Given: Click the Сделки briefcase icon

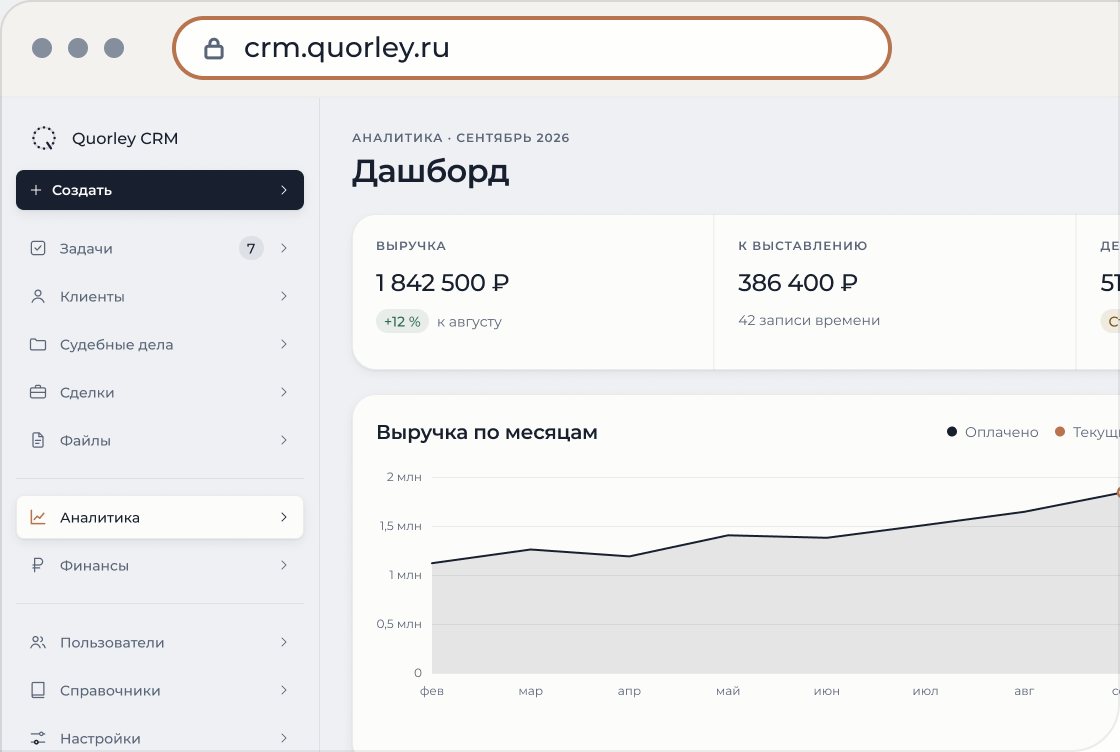Looking at the screenshot, I should click(x=38, y=392).
